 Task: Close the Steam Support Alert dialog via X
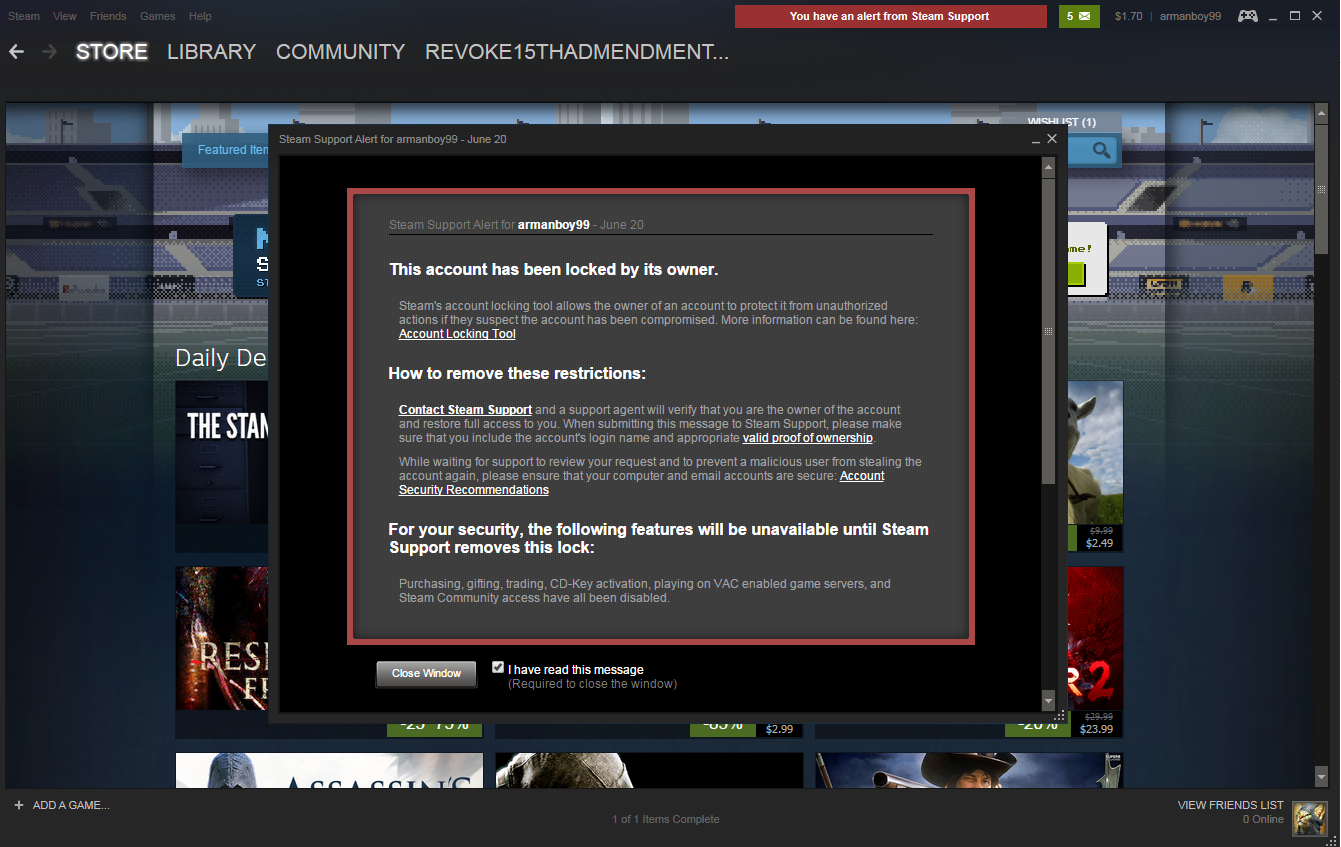[x=1052, y=139]
